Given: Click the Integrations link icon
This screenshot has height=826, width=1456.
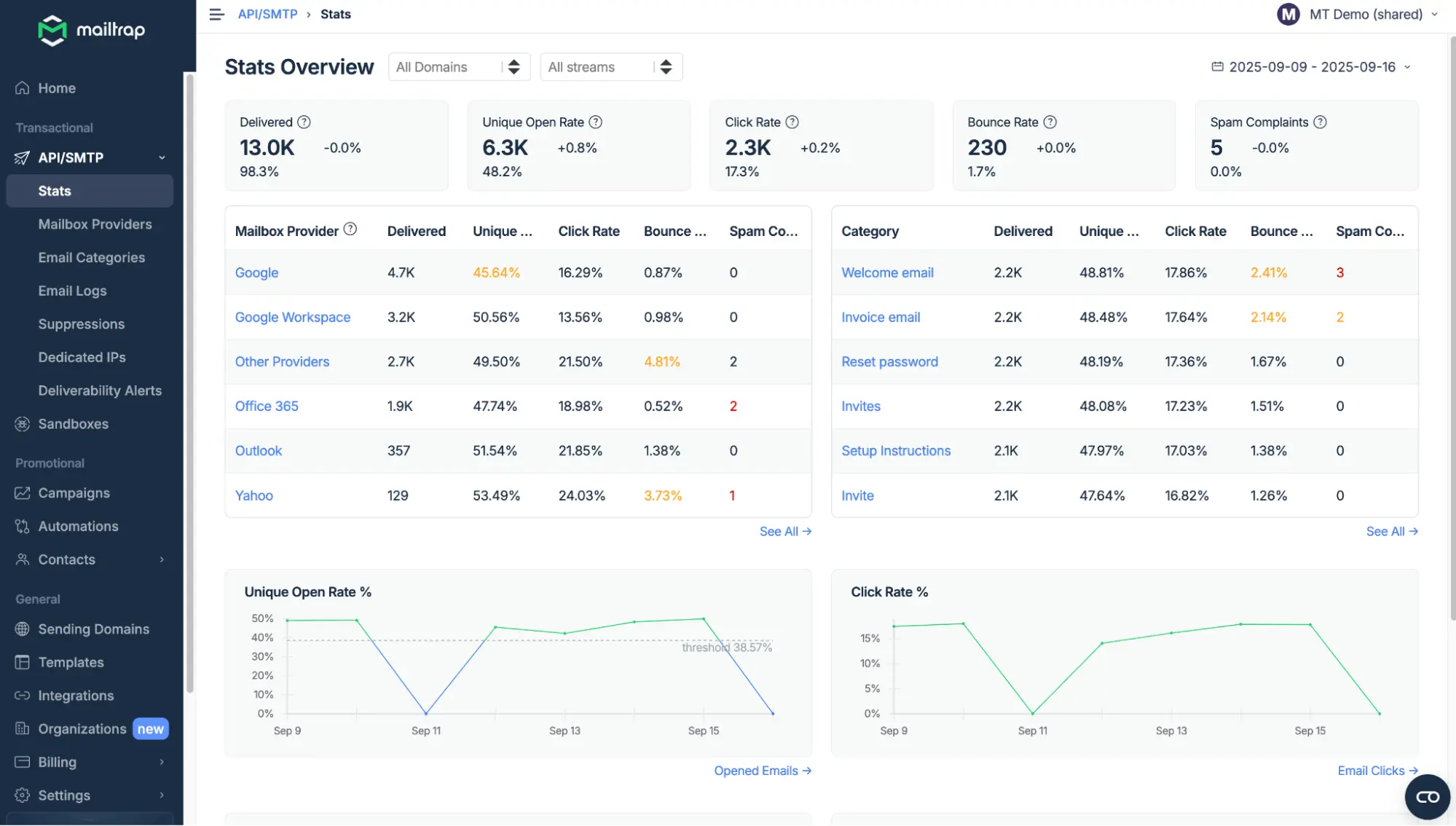Looking at the screenshot, I should click(22, 696).
